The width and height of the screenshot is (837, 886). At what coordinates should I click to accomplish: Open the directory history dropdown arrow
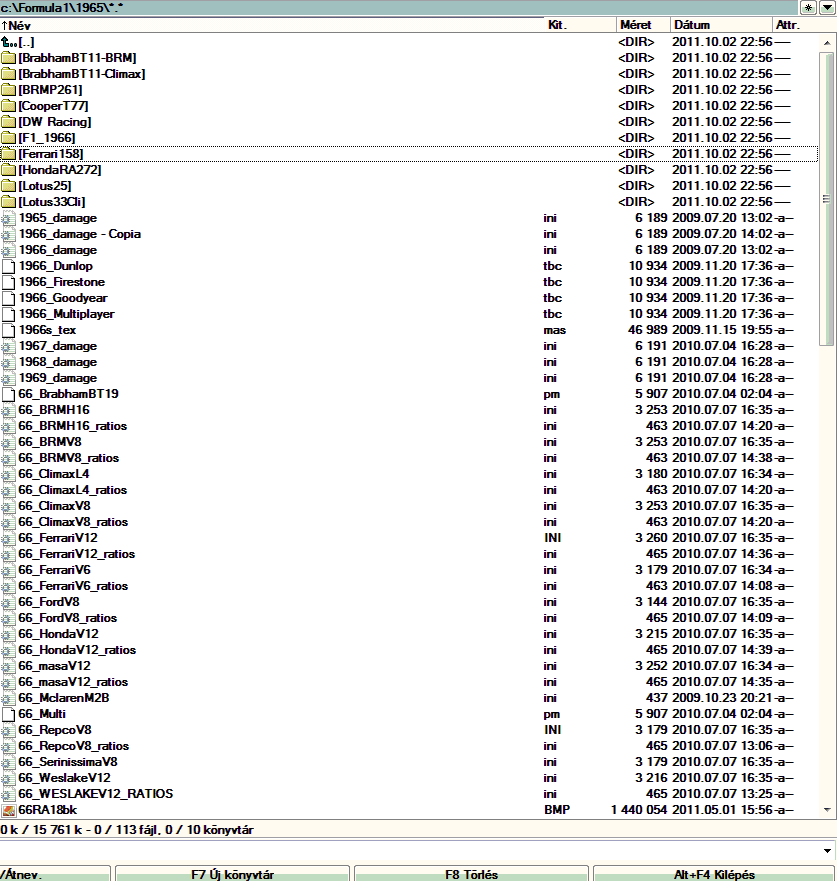827,7
